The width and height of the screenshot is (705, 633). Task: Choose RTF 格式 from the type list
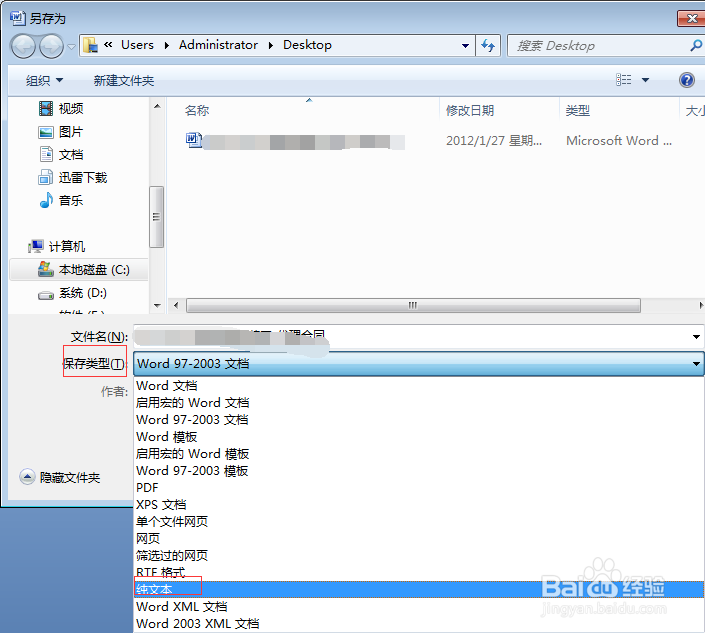pyautogui.click(x=419, y=573)
